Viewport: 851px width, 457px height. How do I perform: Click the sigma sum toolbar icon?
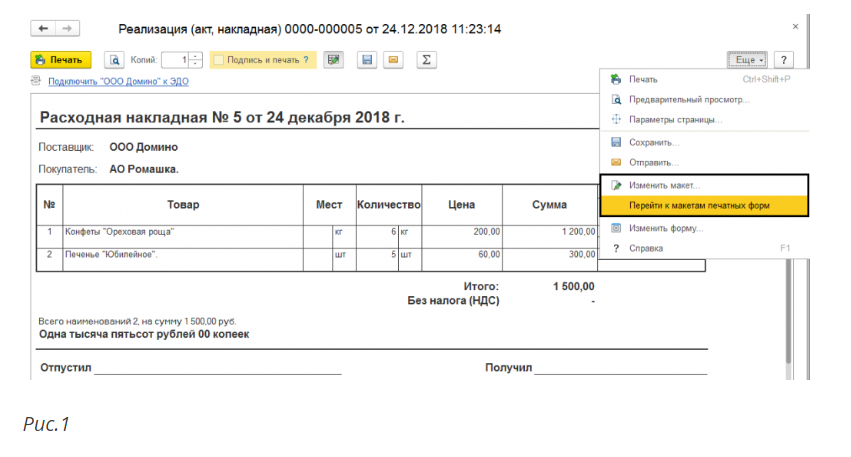(x=426, y=60)
